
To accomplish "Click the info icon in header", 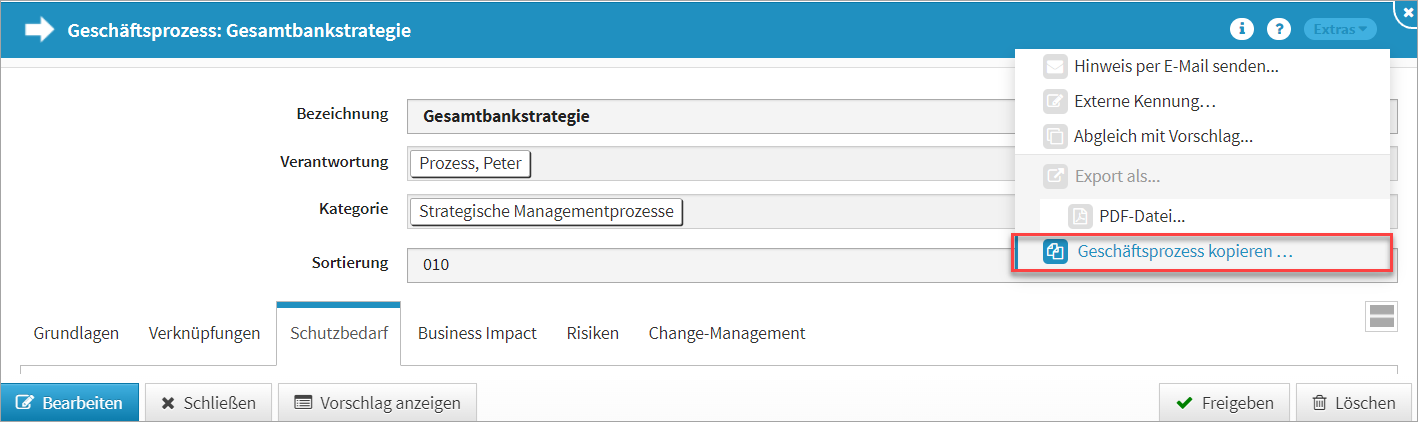I will [x=1242, y=29].
